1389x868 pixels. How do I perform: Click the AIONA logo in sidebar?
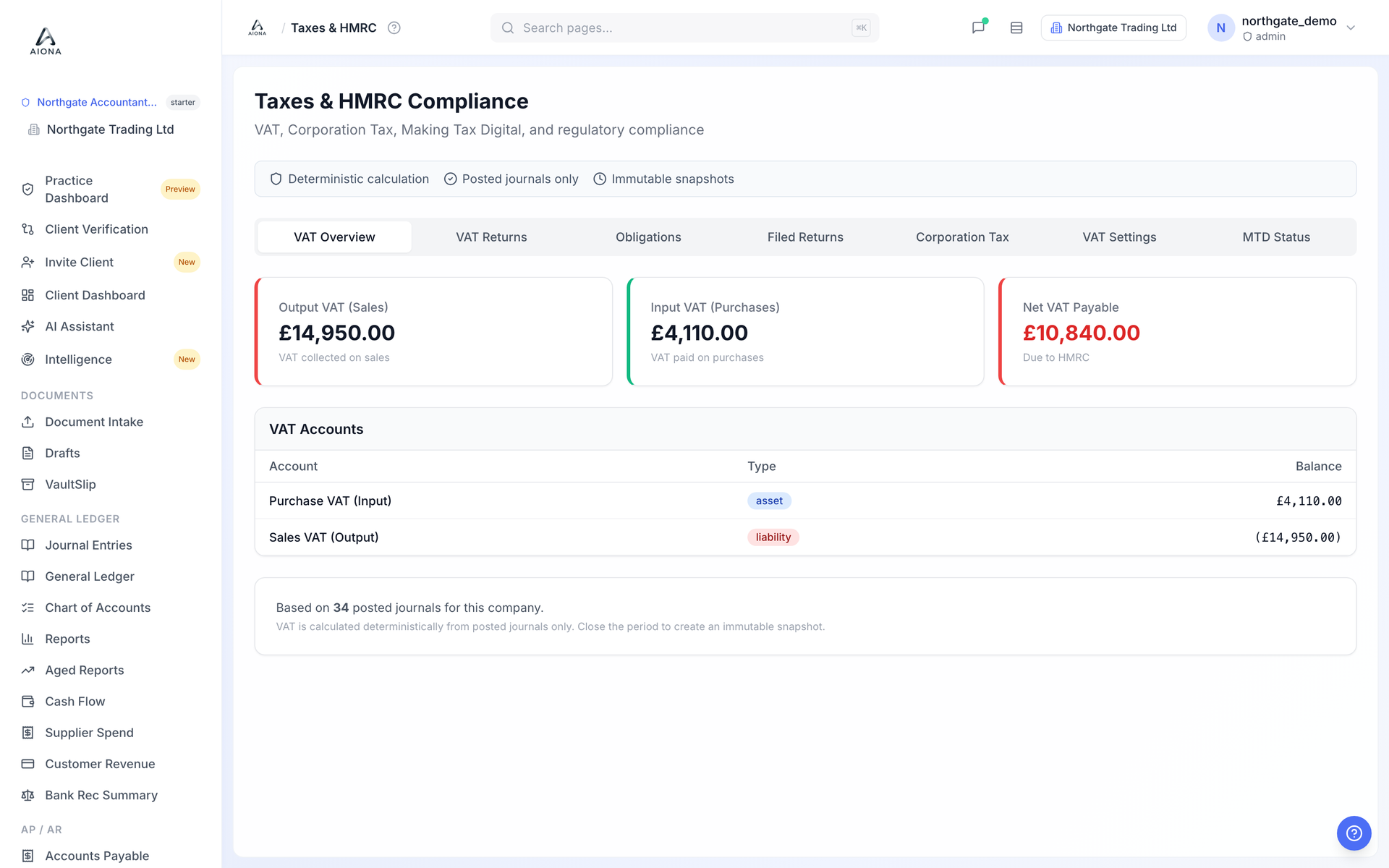46,41
